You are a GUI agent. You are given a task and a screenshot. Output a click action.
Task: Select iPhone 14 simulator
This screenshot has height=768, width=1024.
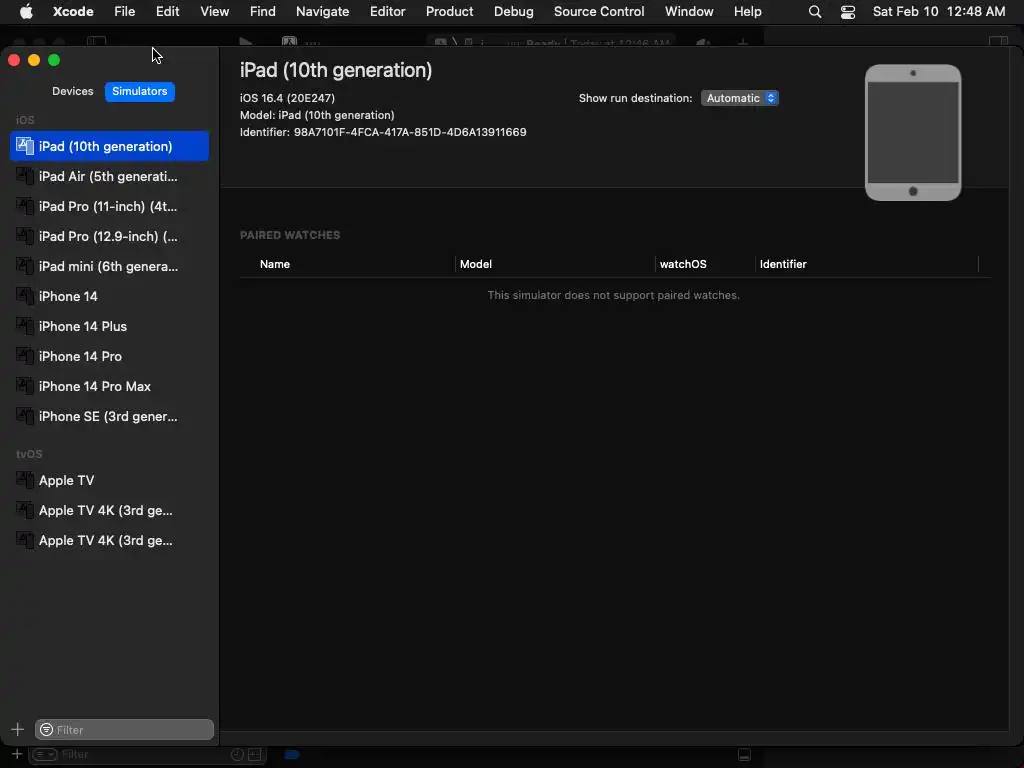pyautogui.click(x=109, y=296)
